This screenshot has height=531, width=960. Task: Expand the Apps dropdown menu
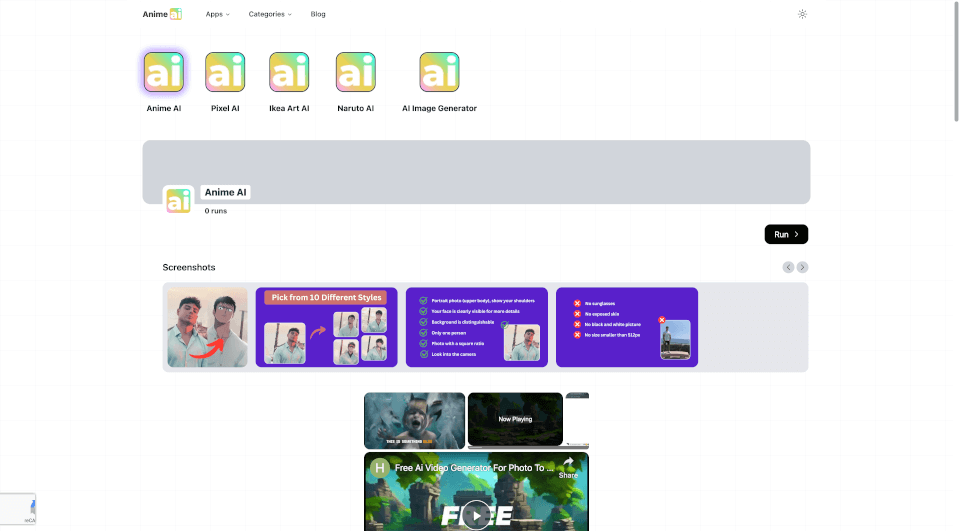click(x=217, y=14)
